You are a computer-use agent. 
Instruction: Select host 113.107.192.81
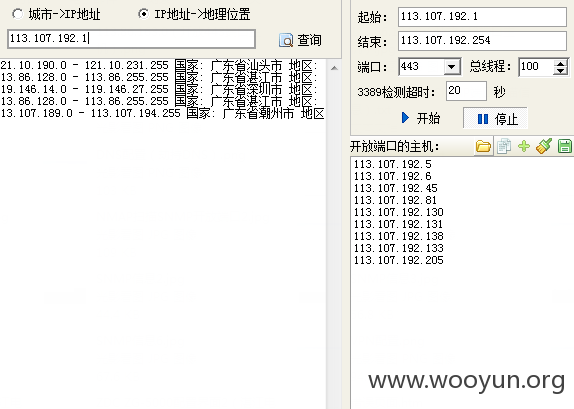[395, 201]
